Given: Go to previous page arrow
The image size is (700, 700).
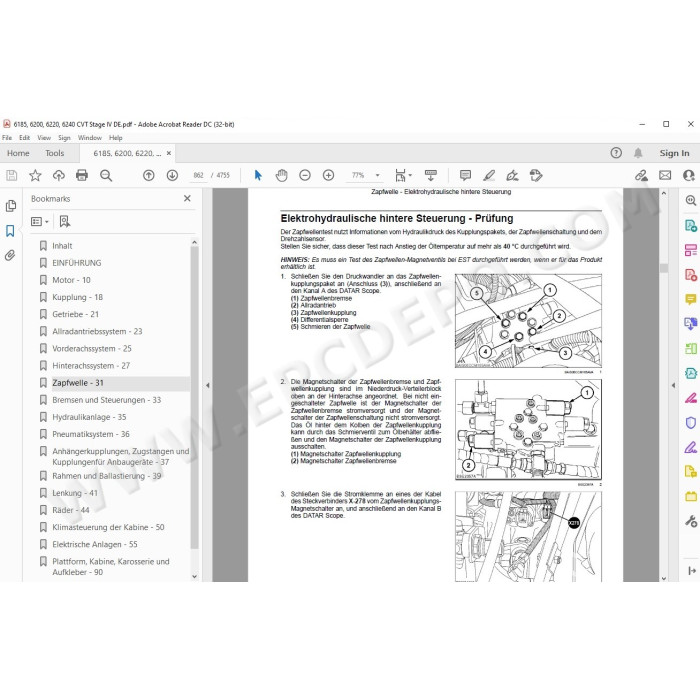Looking at the screenshot, I should (x=149, y=175).
